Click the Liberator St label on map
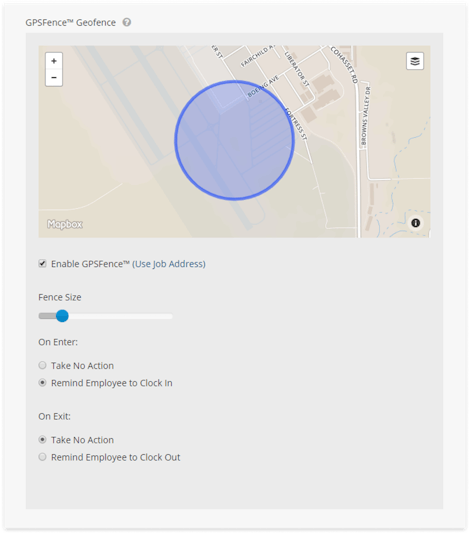Screen dimensions: 470x534 tap(297, 69)
